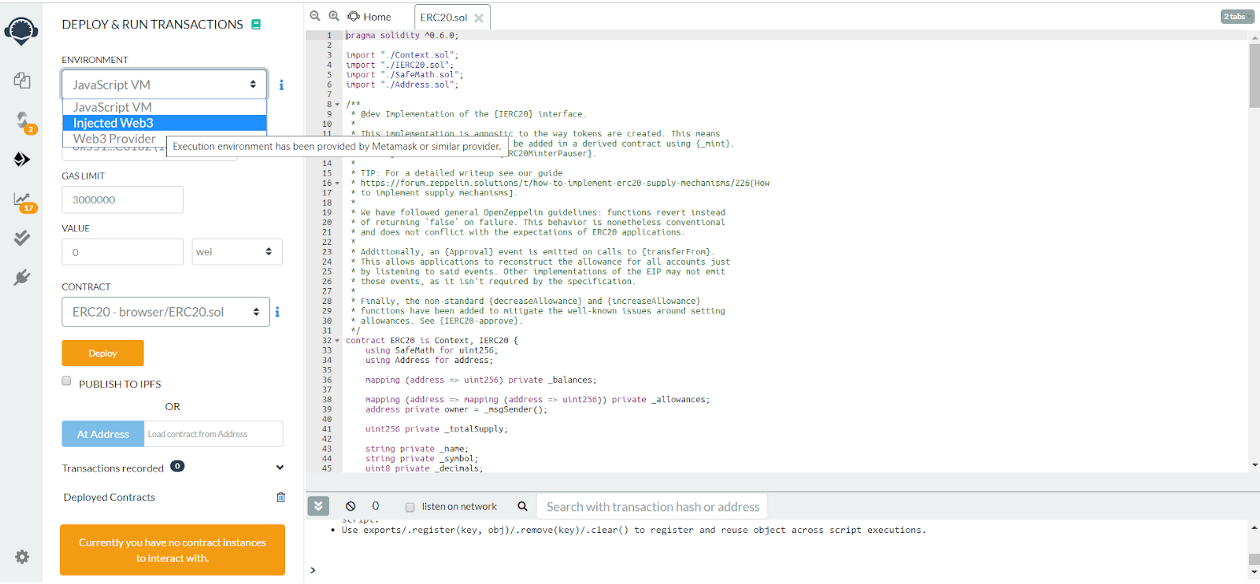This screenshot has width=1260, height=584.
Task: Click the At Address button
Action: pyautogui.click(x=102, y=434)
